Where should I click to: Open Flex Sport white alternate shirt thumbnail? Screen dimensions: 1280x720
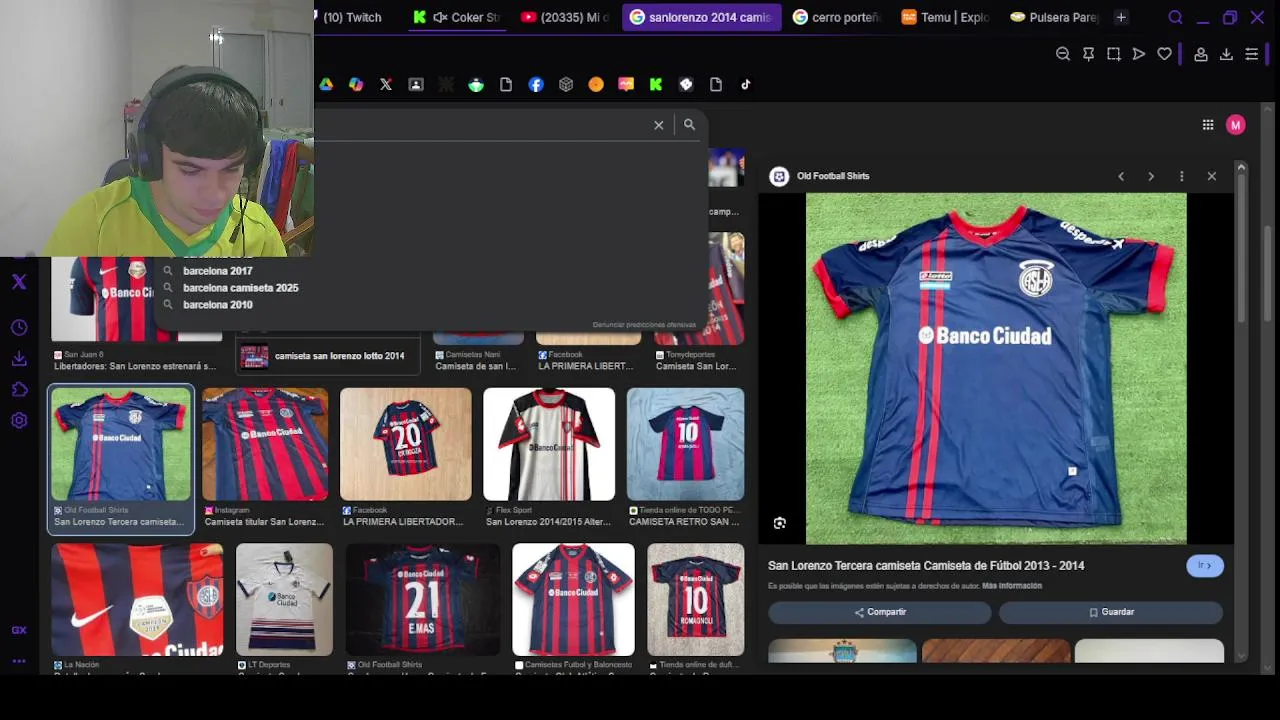(549, 444)
